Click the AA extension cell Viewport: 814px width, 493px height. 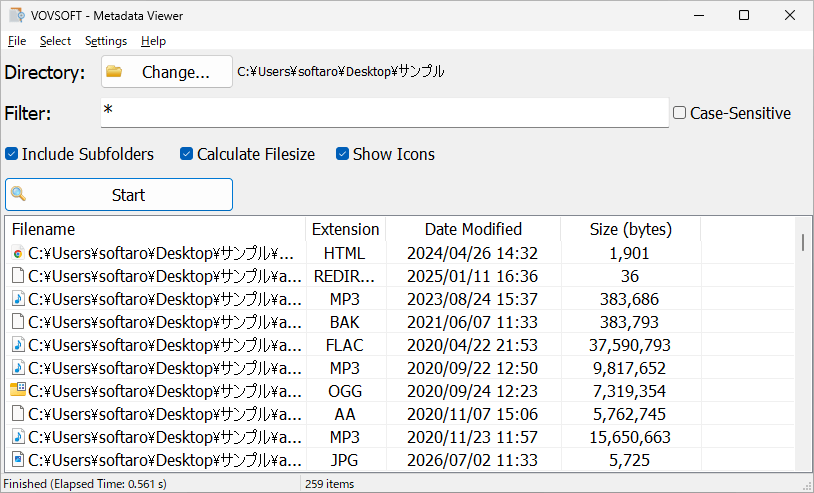(345, 414)
